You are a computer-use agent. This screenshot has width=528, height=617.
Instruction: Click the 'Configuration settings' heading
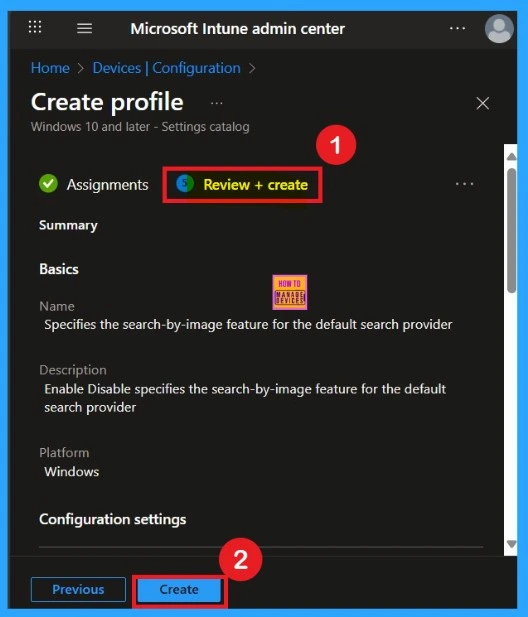113,519
